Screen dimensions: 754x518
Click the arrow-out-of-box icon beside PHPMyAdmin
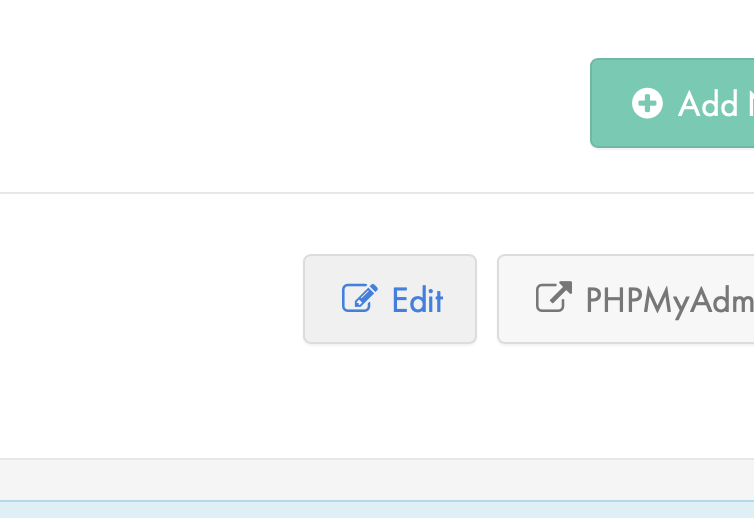pyautogui.click(x=554, y=297)
